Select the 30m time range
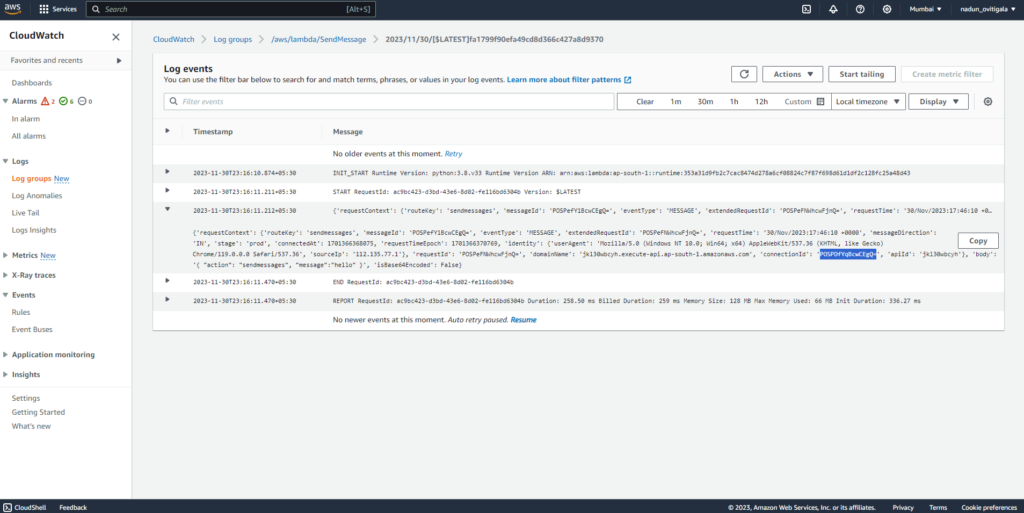This screenshot has height=513, width=1024. point(705,102)
